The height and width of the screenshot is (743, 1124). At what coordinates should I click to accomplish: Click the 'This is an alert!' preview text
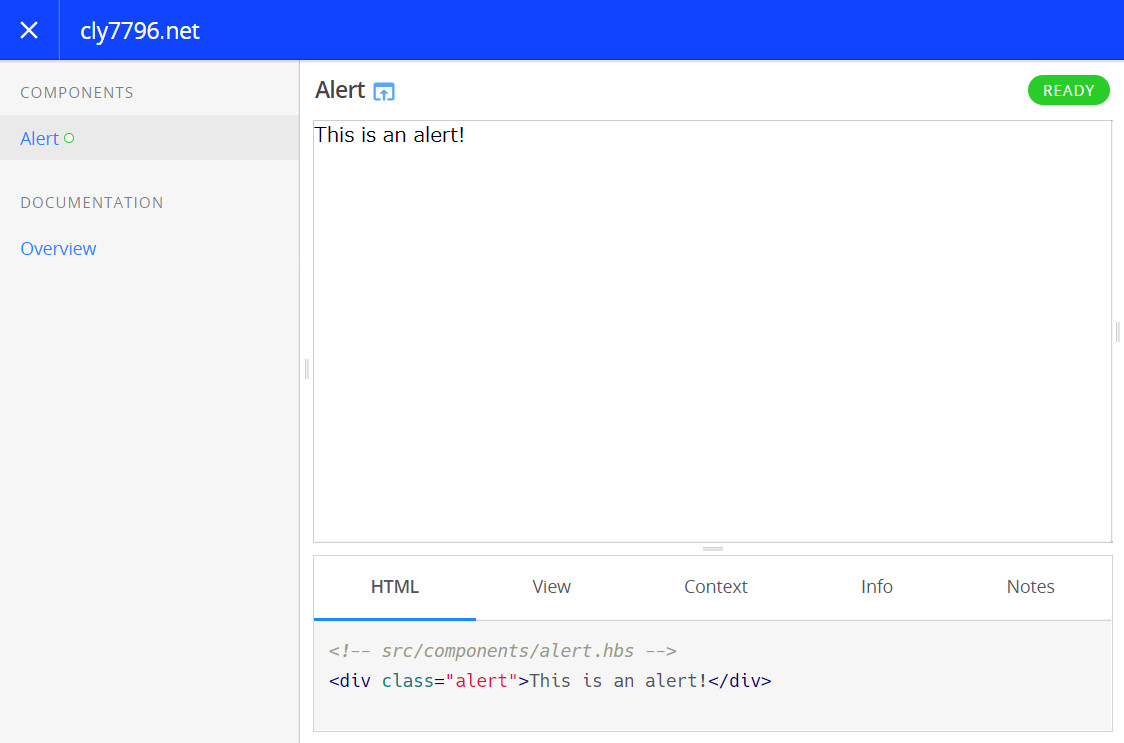tap(390, 135)
